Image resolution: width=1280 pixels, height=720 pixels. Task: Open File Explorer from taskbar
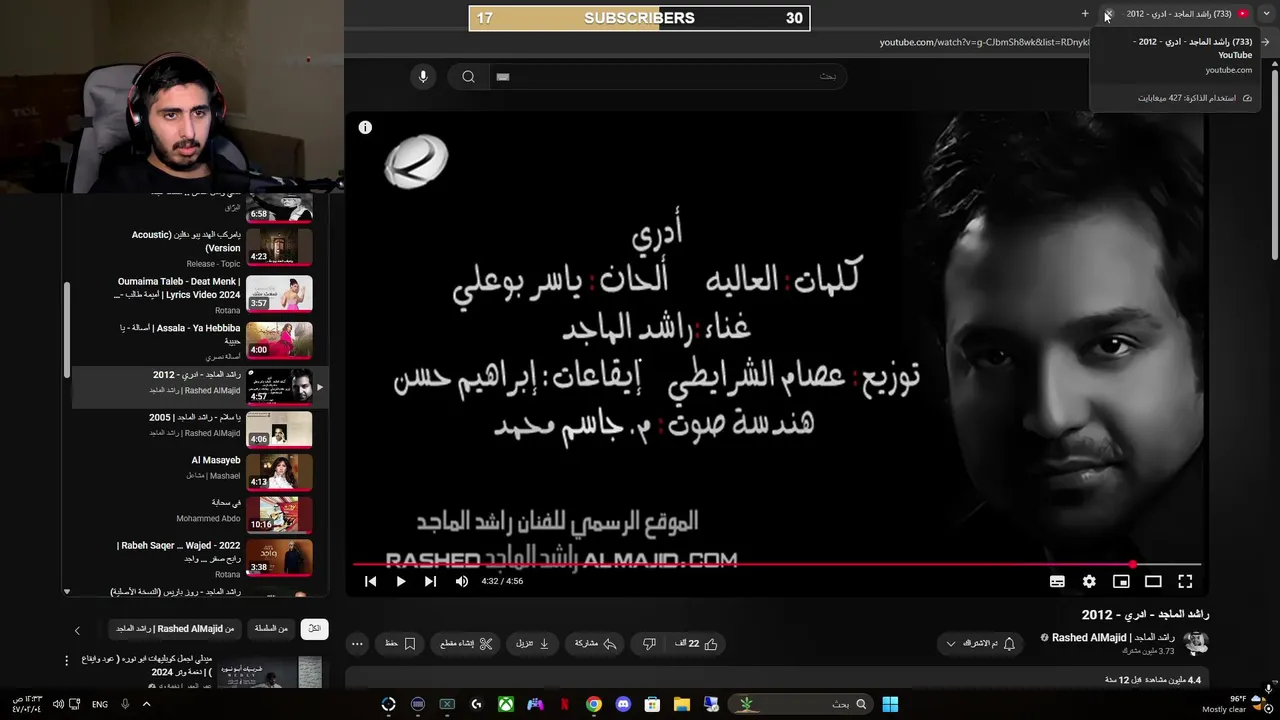click(681, 704)
